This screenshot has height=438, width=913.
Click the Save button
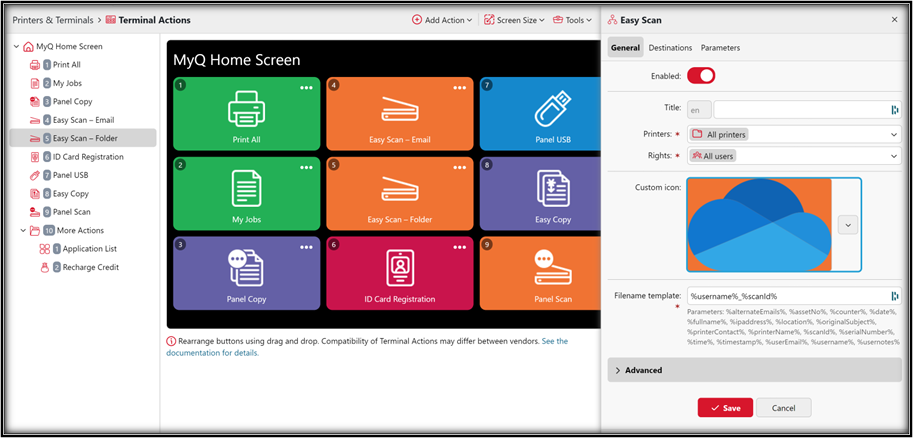point(726,408)
